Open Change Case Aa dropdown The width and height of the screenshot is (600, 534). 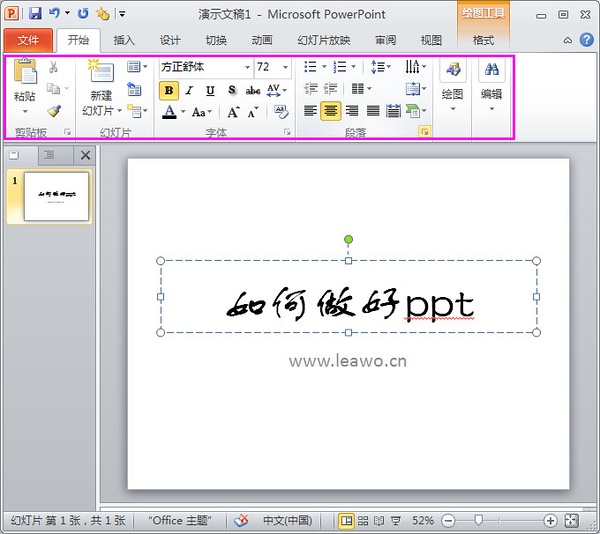tap(202, 112)
